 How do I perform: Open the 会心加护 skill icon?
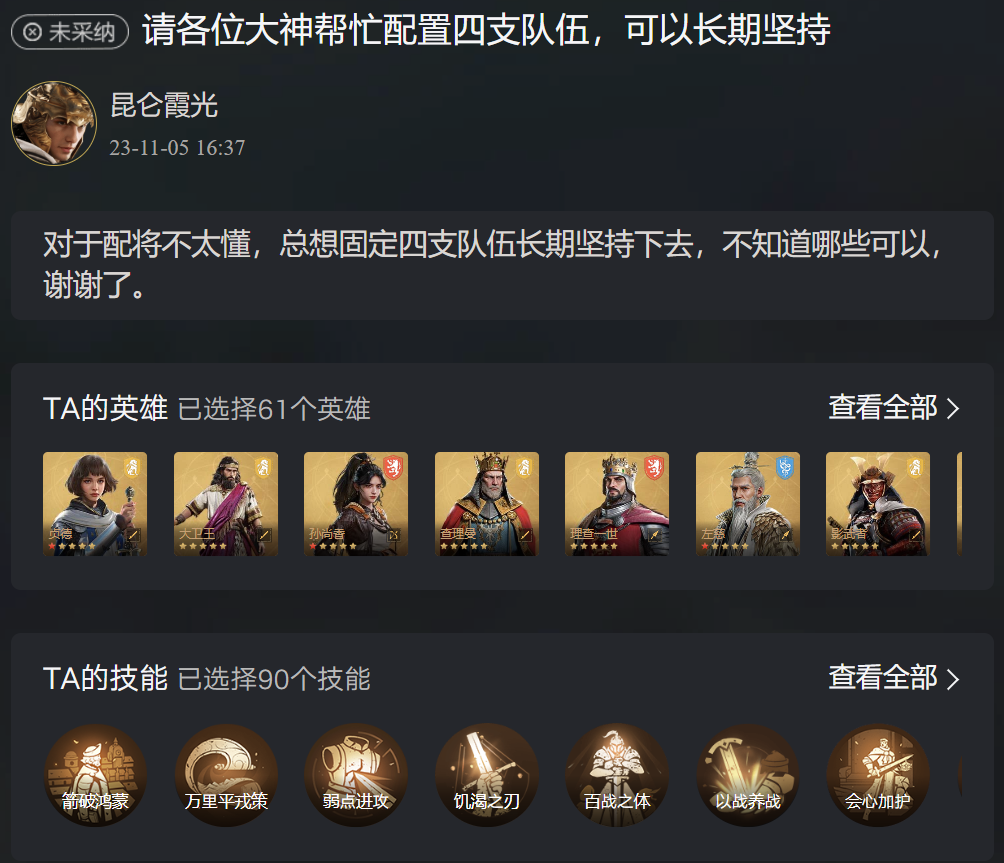click(x=878, y=775)
